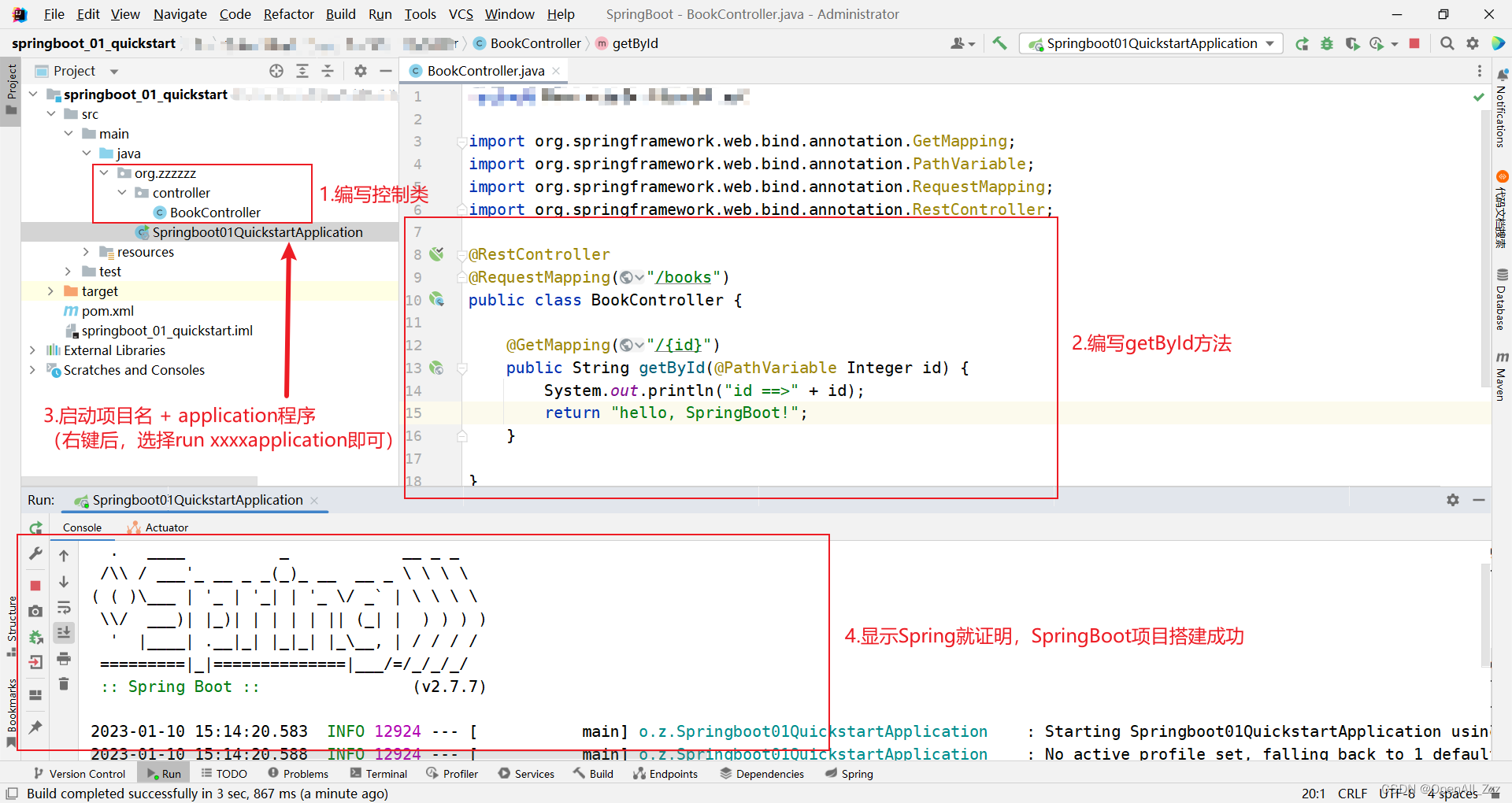Expand Scratches and Consoles node
This screenshot has height=803, width=1512.
click(x=32, y=370)
